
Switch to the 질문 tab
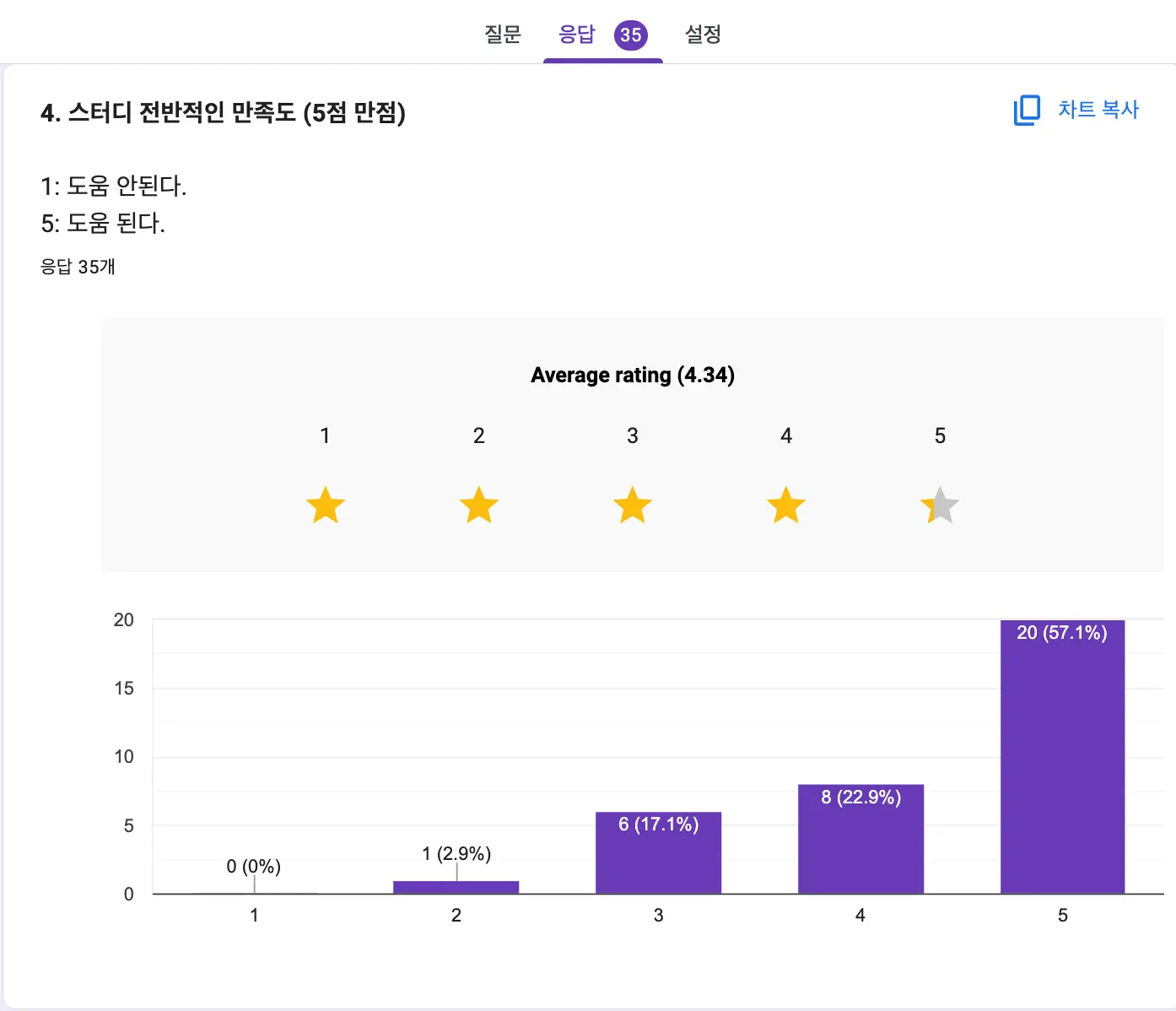coord(502,35)
